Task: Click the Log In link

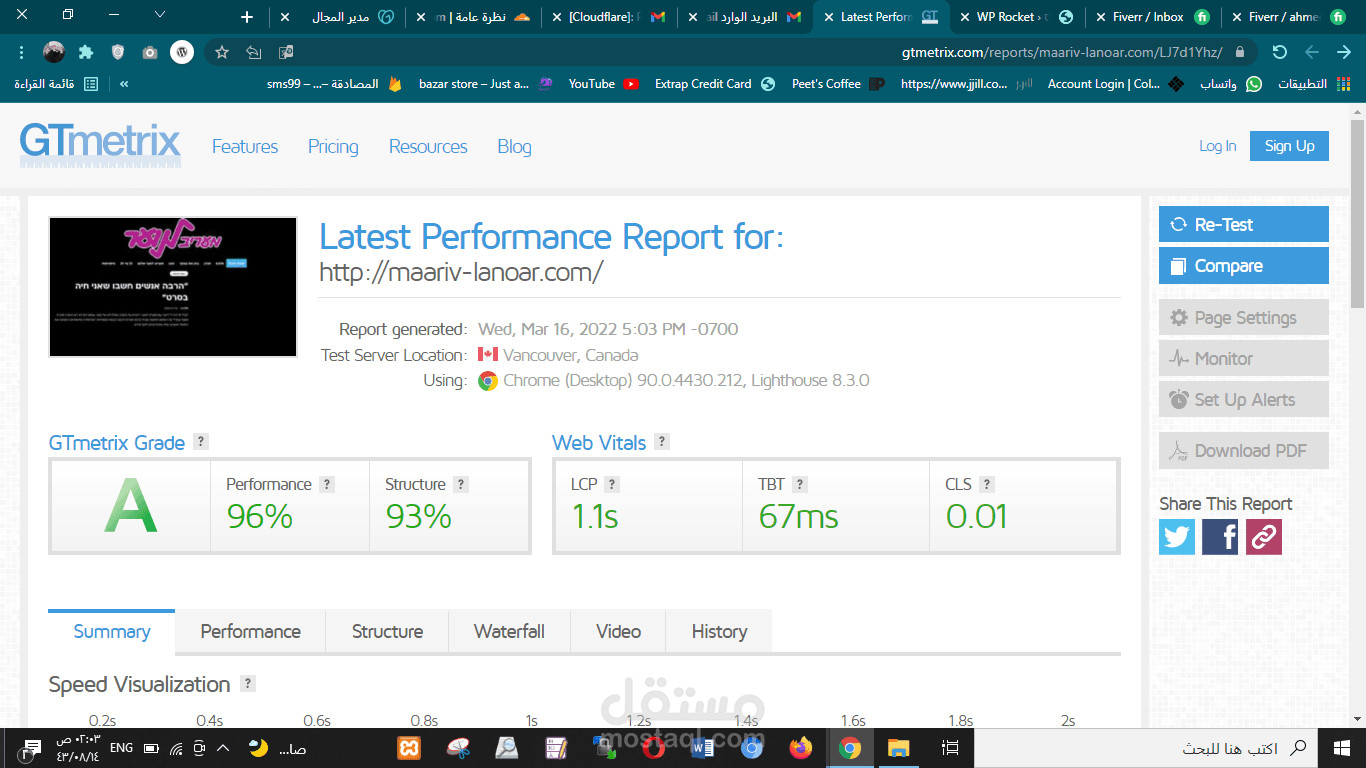Action: pos(1217,146)
